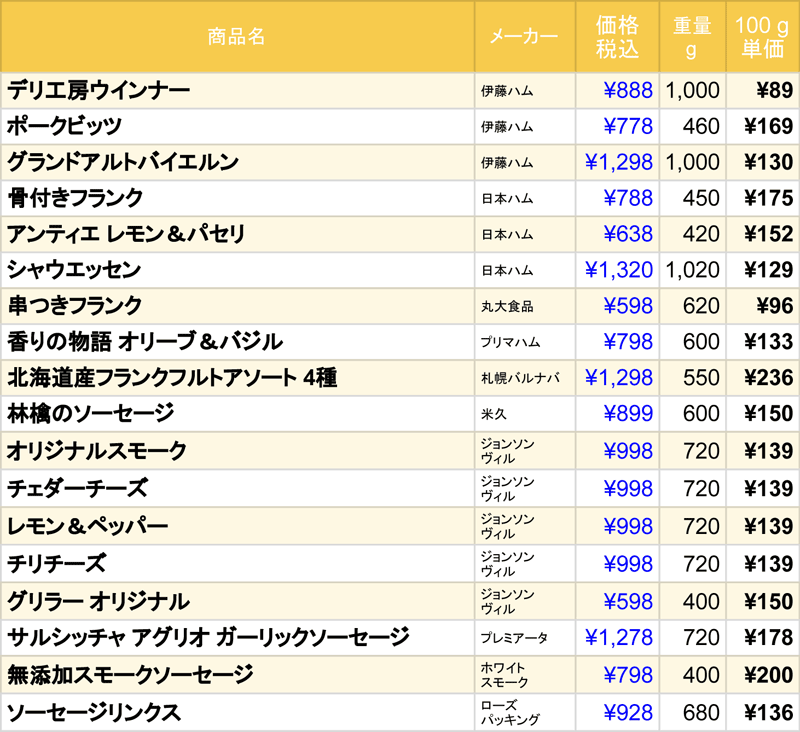Click unit price ¥96 for 串つきフランク

pos(774,306)
